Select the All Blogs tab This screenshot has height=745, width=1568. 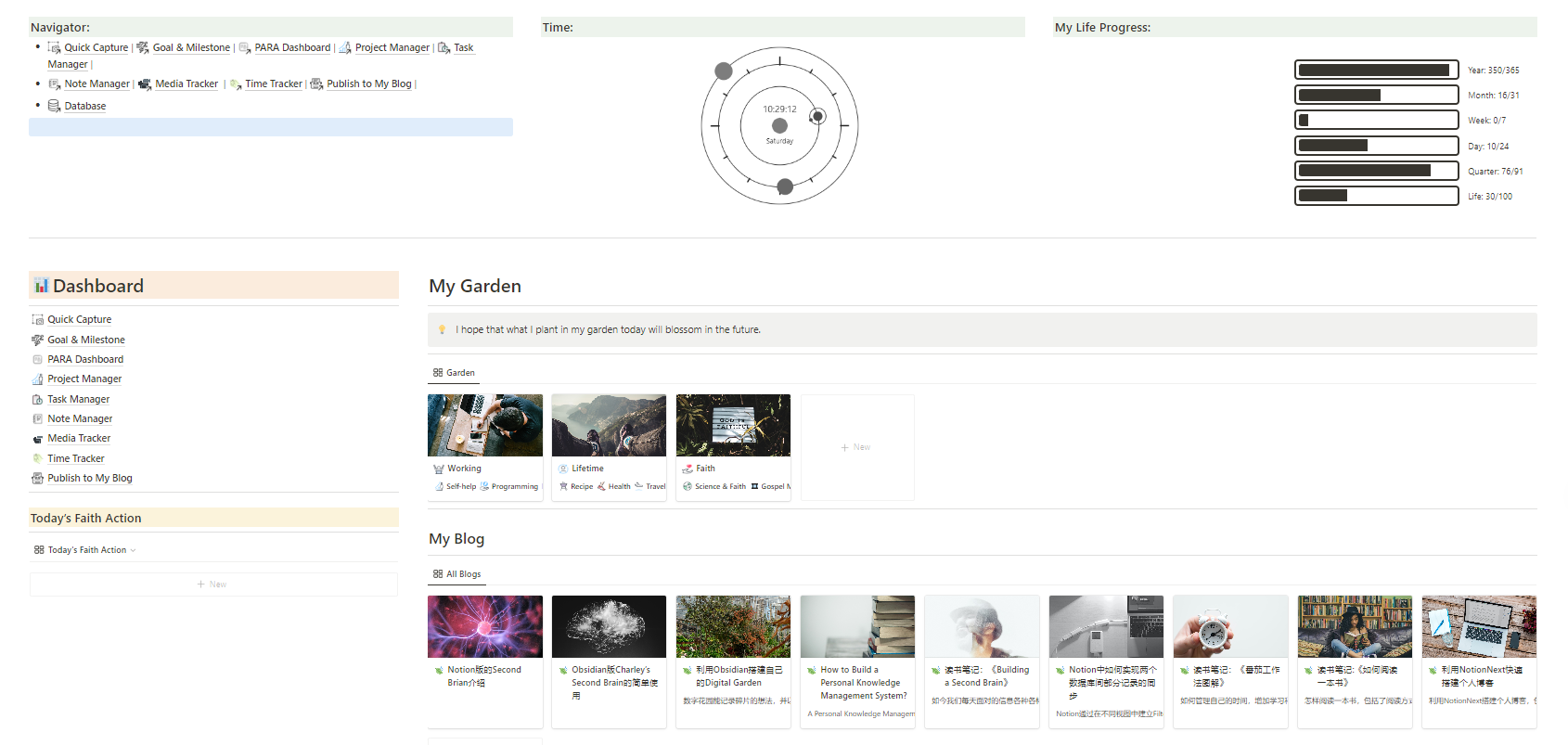[x=456, y=574]
